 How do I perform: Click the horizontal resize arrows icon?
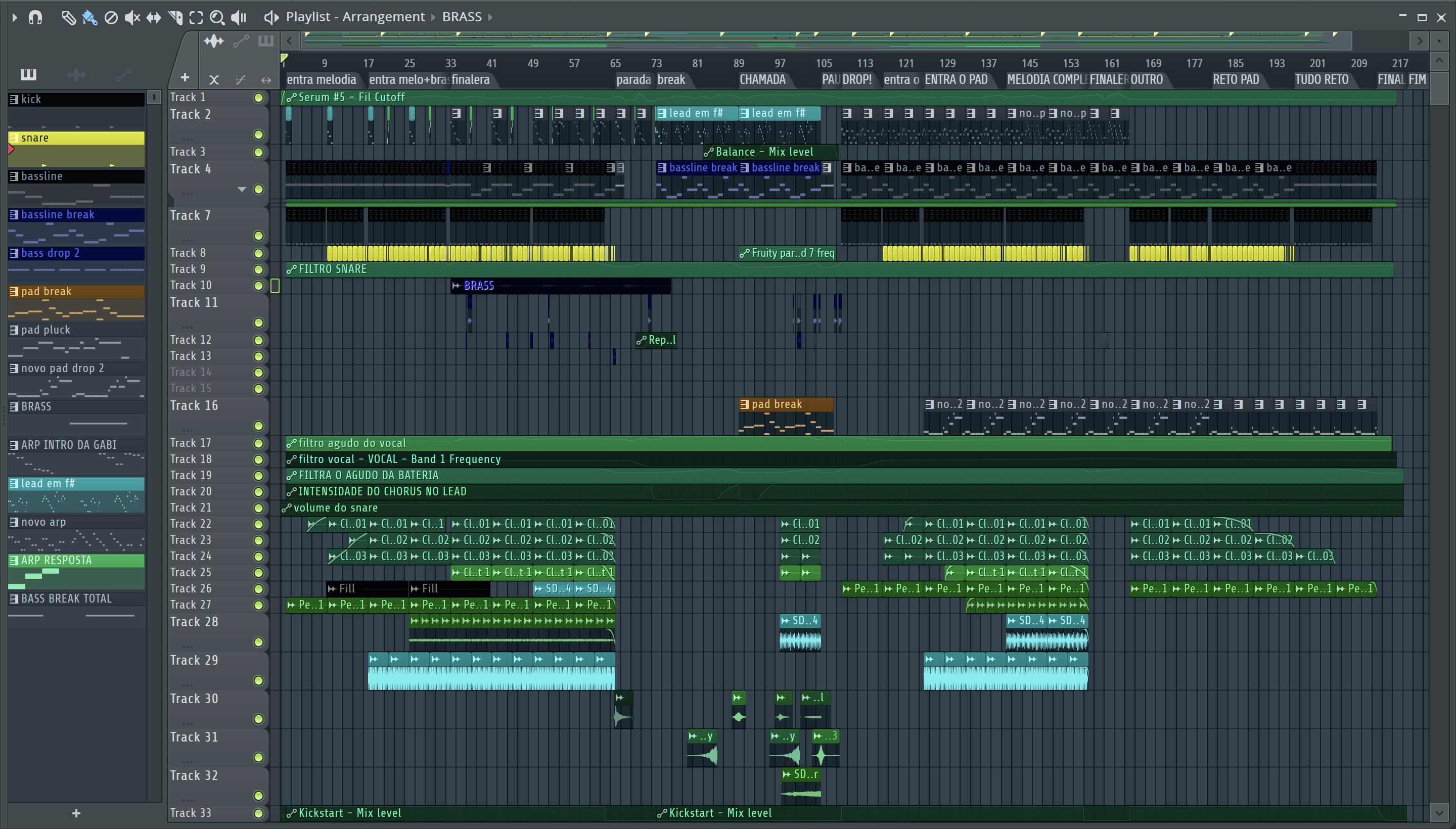pyautogui.click(x=266, y=80)
